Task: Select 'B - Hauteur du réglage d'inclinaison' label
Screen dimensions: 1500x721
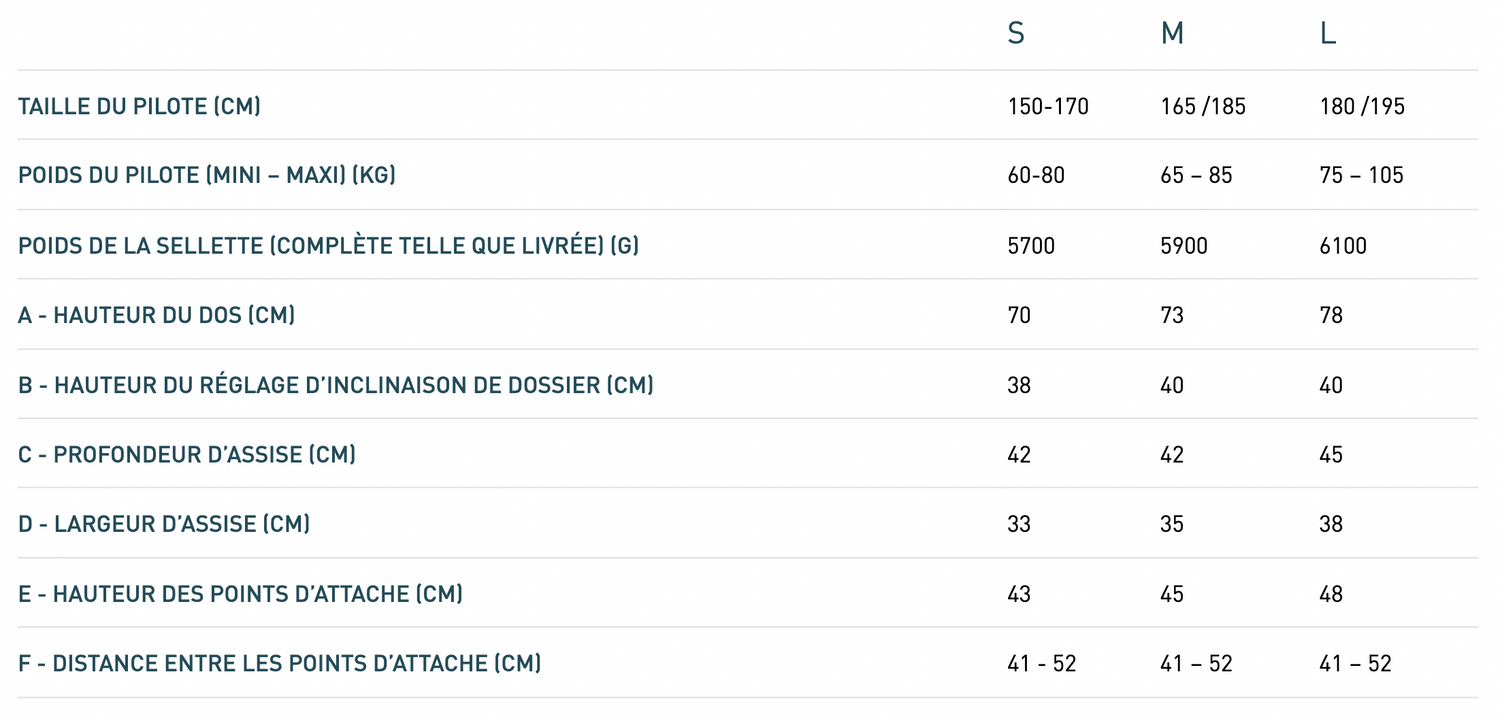Action: (x=336, y=385)
